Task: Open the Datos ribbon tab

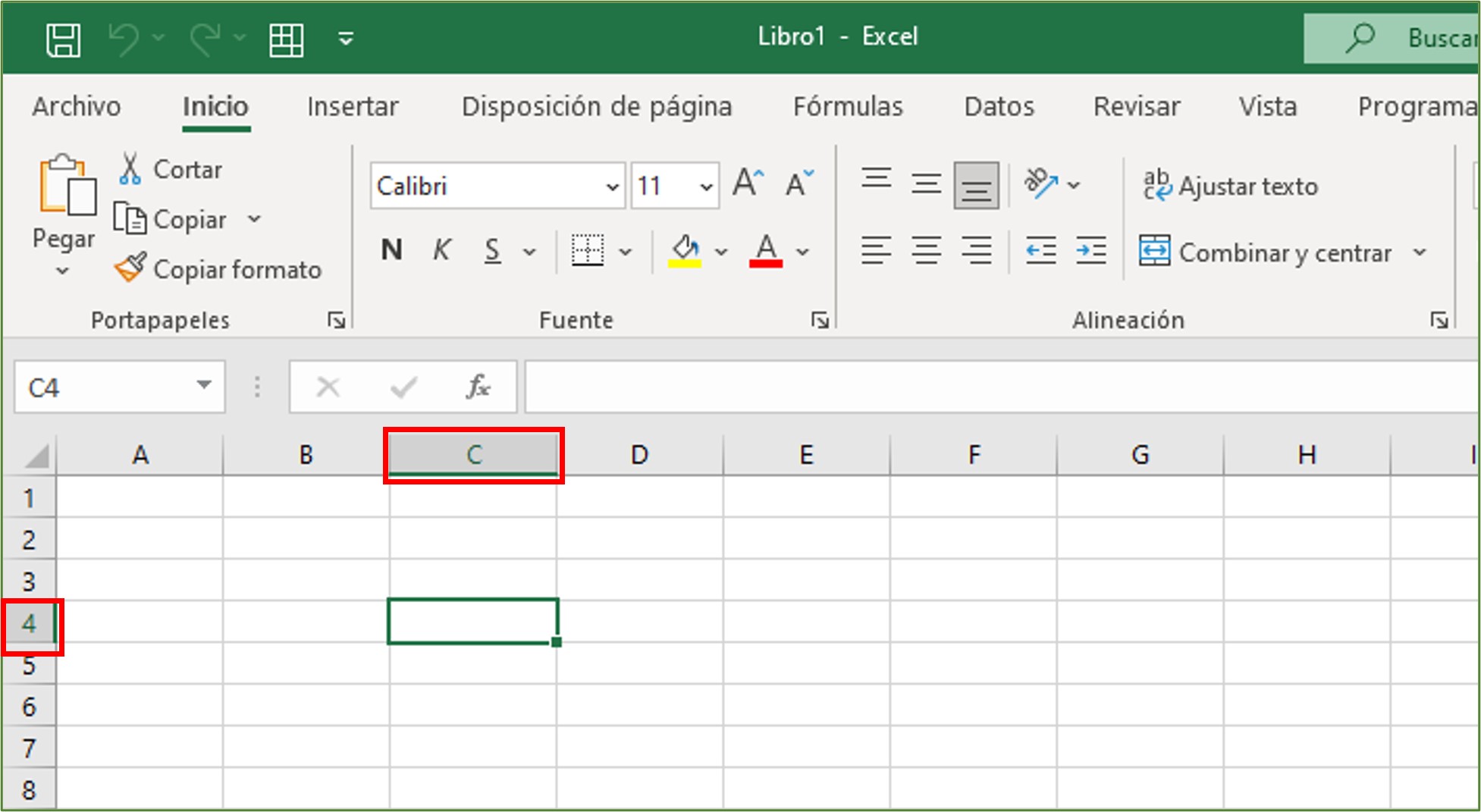Action: point(999,107)
